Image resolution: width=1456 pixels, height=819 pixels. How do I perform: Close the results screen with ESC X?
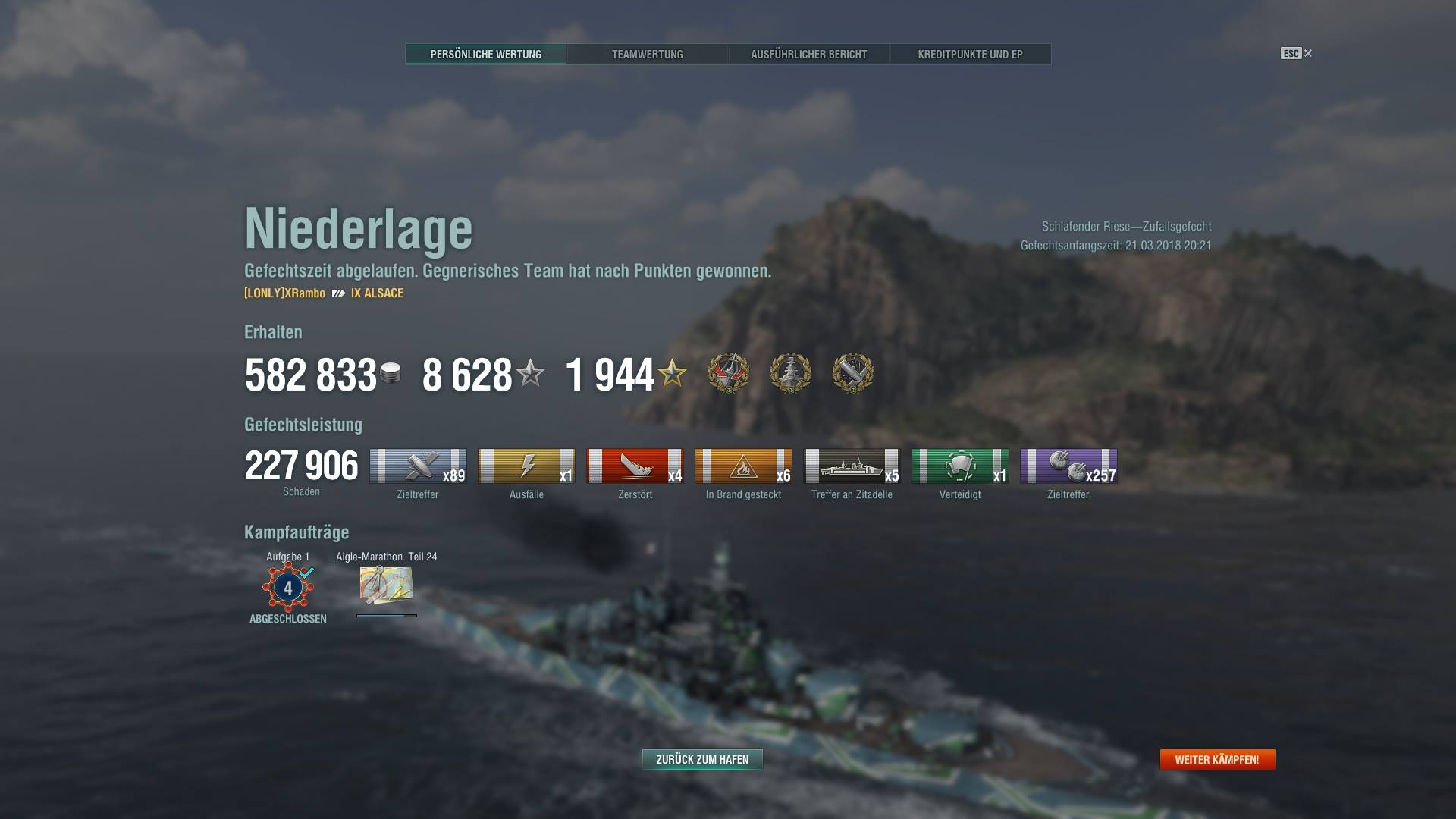point(1297,53)
